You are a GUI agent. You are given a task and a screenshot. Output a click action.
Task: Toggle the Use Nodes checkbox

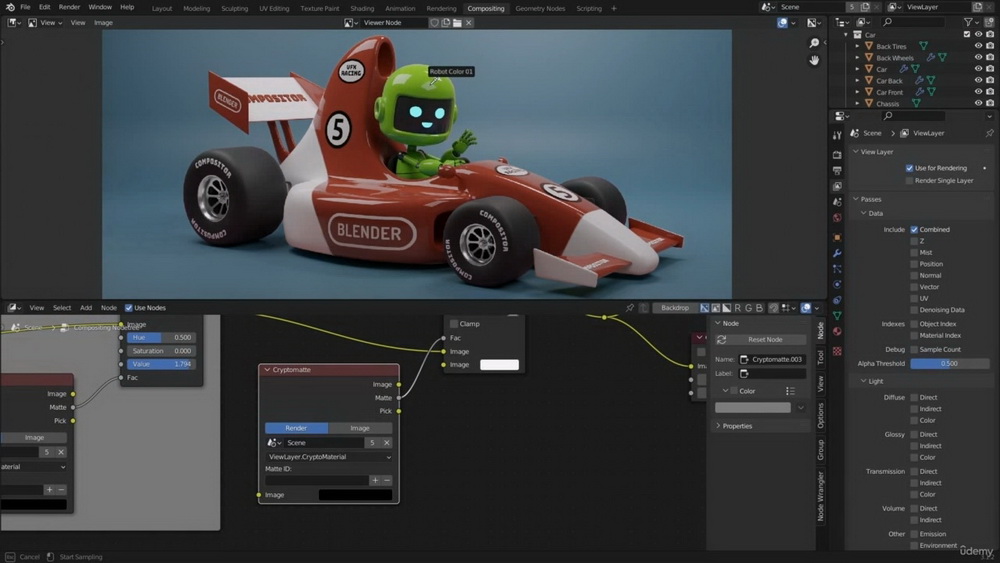(x=128, y=308)
